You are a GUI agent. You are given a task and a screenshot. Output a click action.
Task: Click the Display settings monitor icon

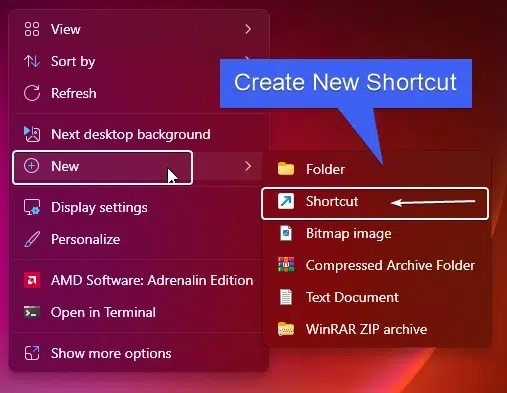32,207
